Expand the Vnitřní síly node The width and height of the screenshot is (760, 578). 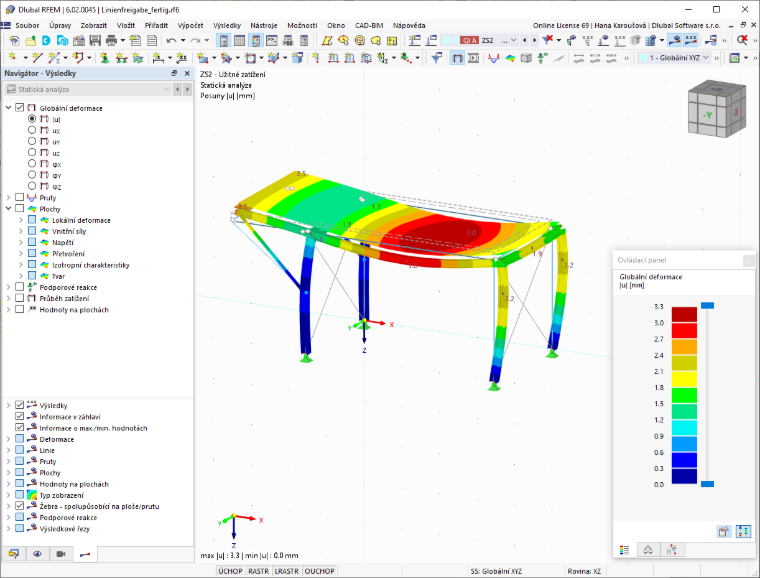(x=21, y=231)
